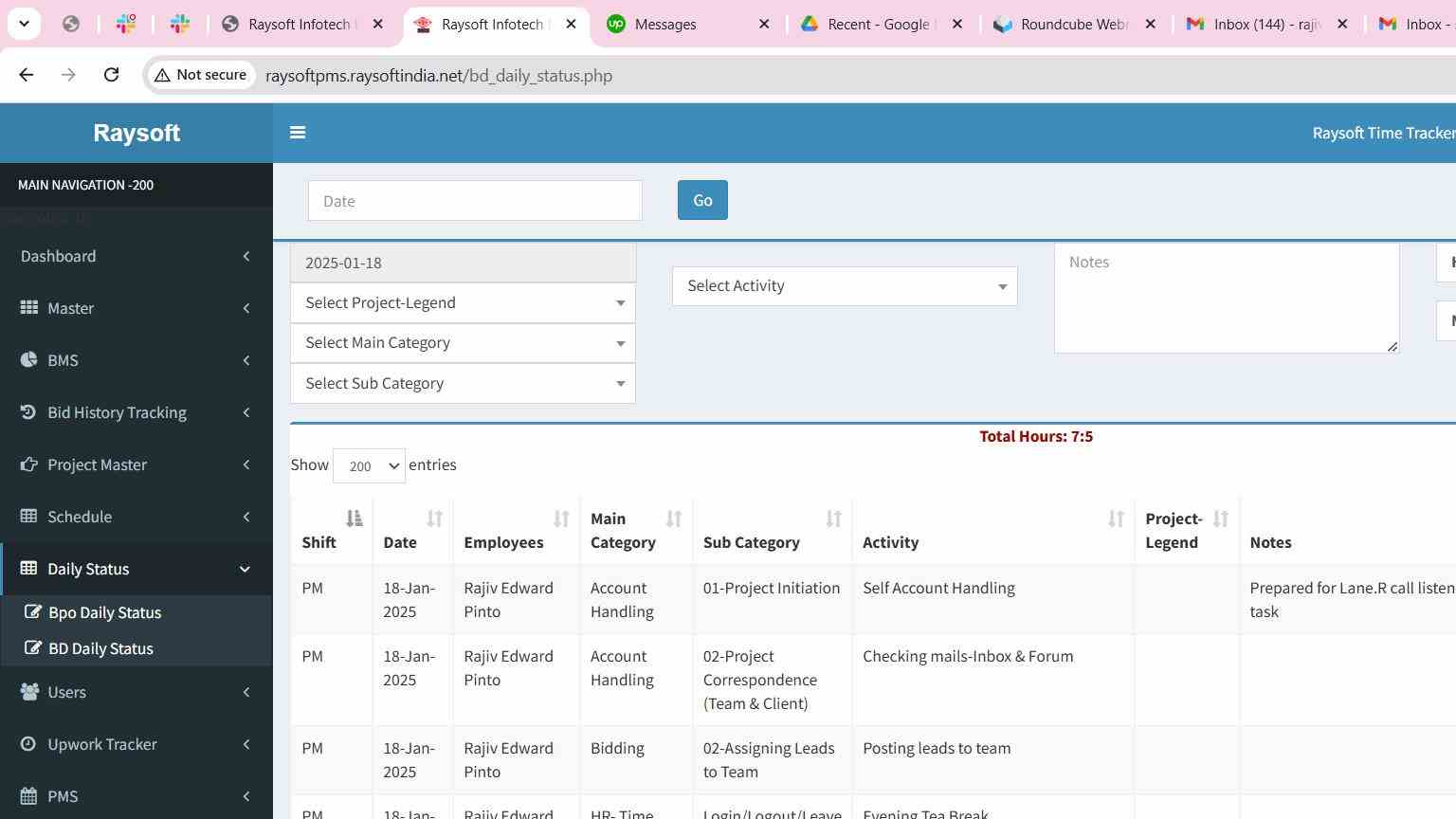Collapse the Daily Status sidebar menu
Viewport: 1456px width, 819px height.
[x=136, y=569]
